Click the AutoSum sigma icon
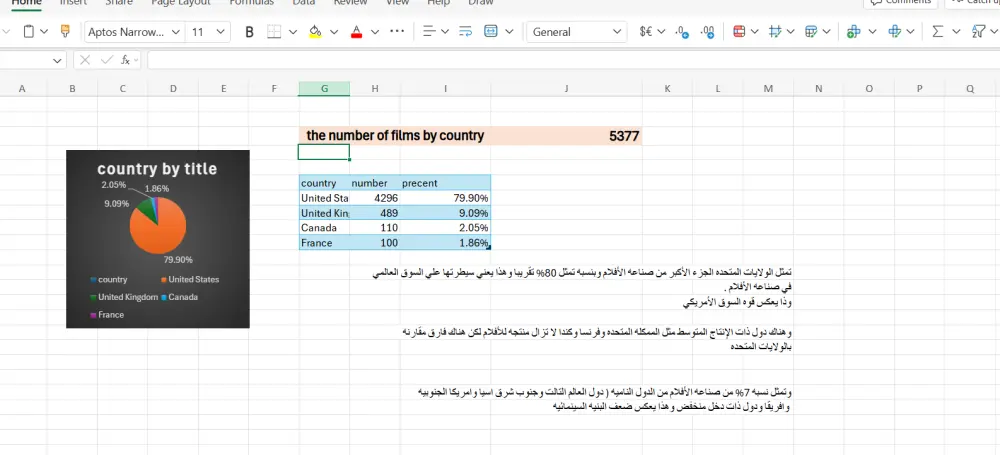1000x455 pixels. 938,31
